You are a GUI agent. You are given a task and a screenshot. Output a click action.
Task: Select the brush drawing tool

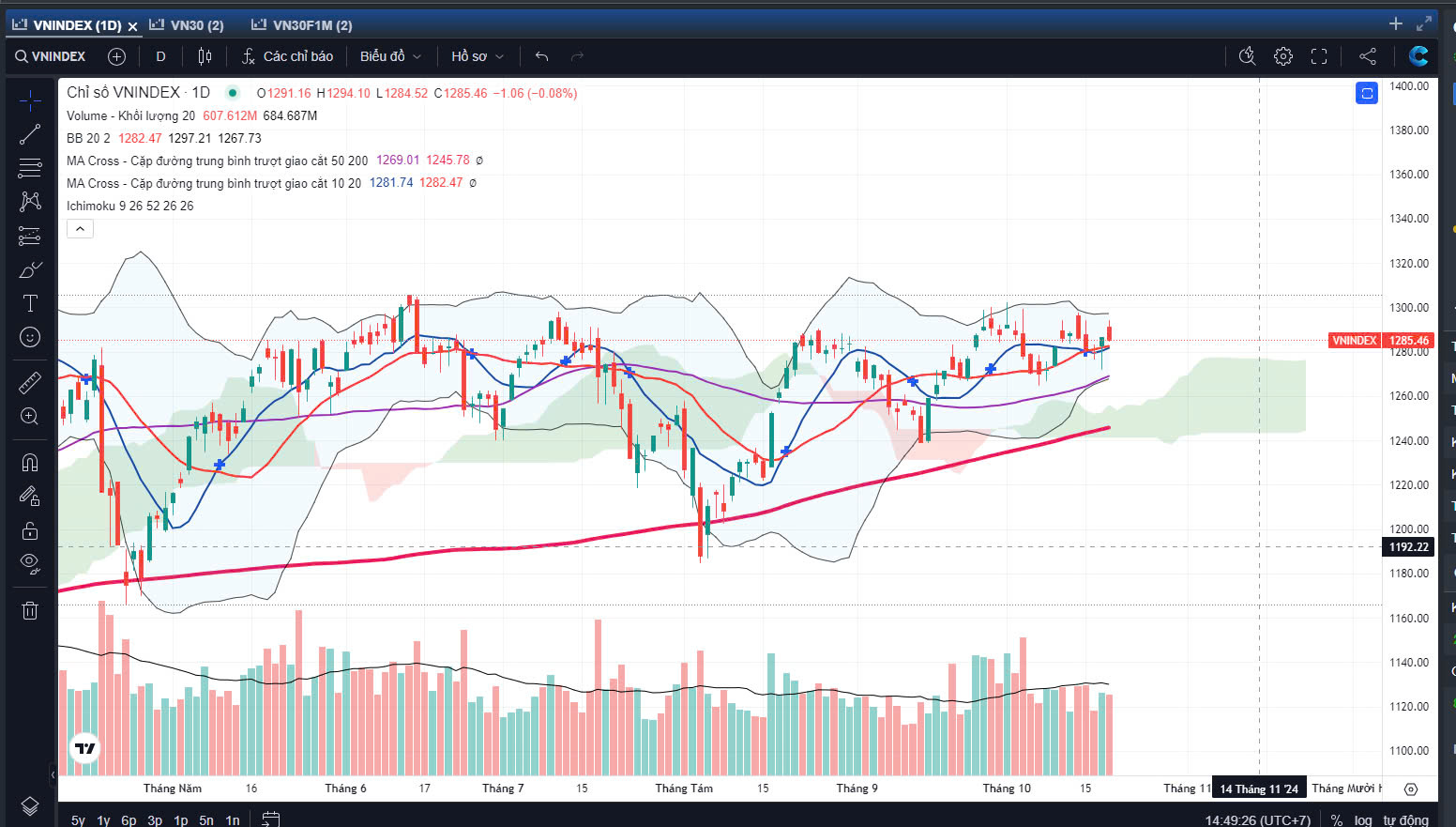tap(30, 269)
